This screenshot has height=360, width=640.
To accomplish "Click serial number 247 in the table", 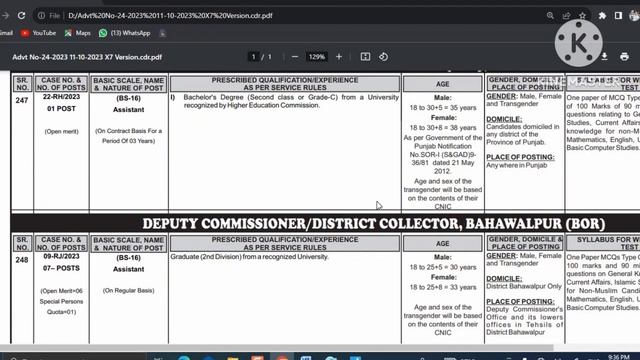I will (22, 100).
